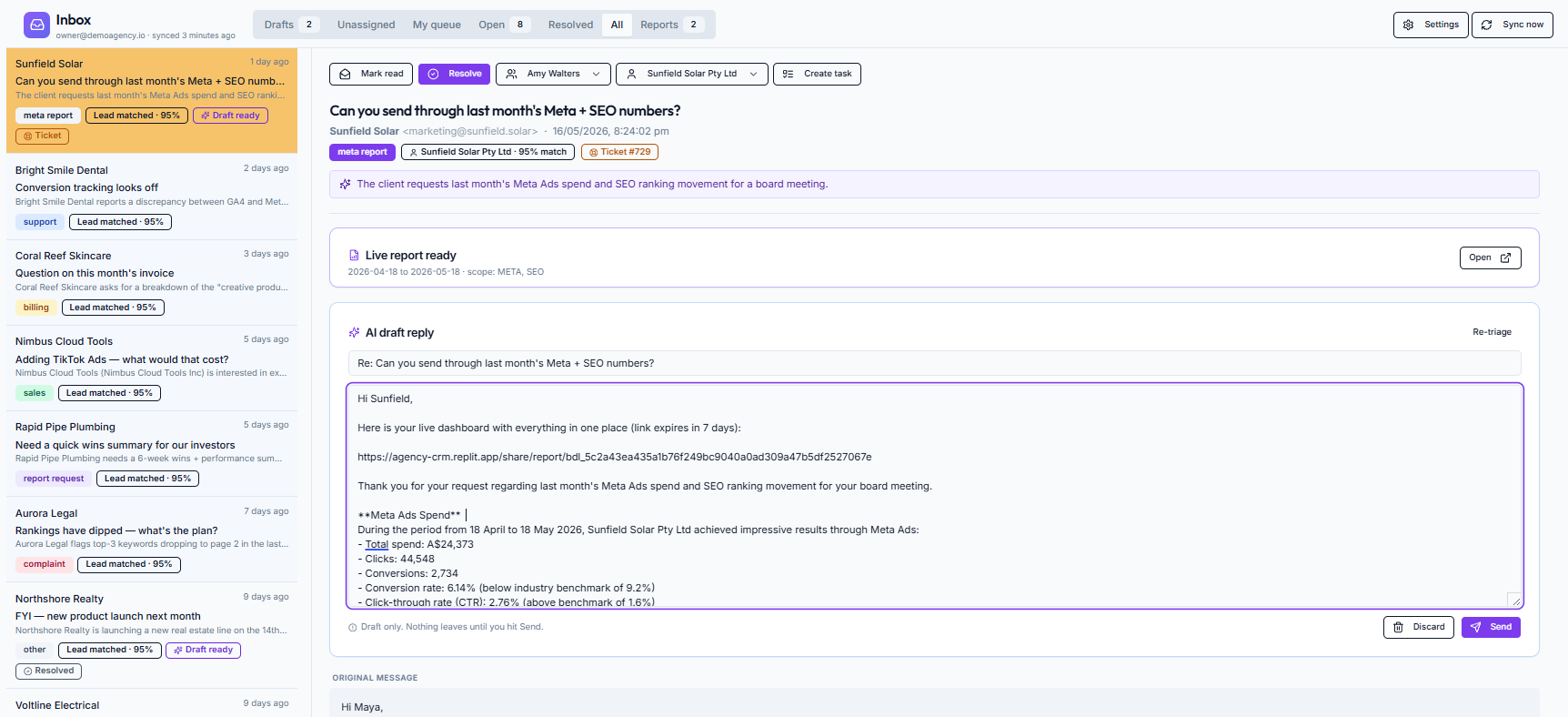The height and width of the screenshot is (717, 1568).
Task: Click the document icon beside Live report ready
Action: 354,256
